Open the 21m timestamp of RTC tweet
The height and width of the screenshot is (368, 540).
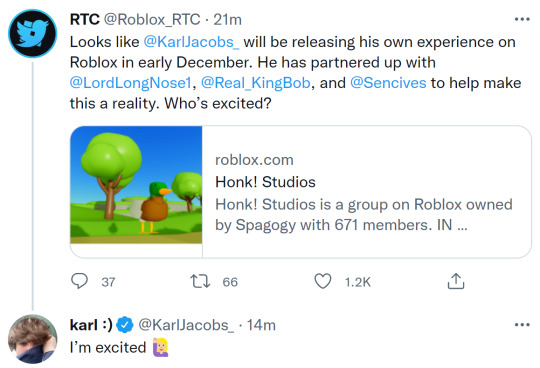click(227, 20)
